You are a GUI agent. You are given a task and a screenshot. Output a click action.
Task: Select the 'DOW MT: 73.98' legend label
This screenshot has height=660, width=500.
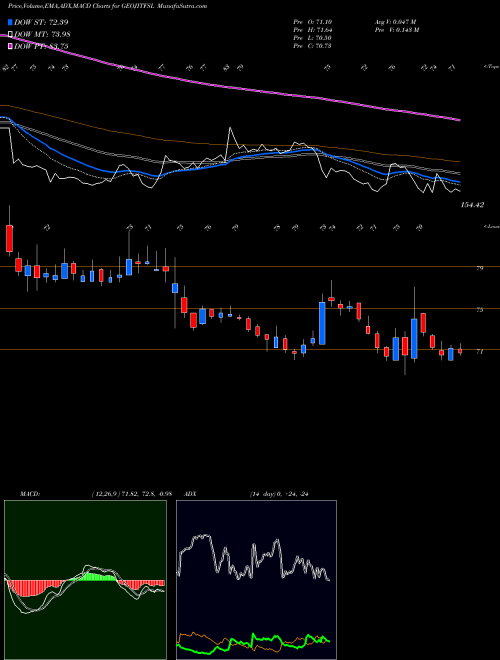click(x=42, y=35)
